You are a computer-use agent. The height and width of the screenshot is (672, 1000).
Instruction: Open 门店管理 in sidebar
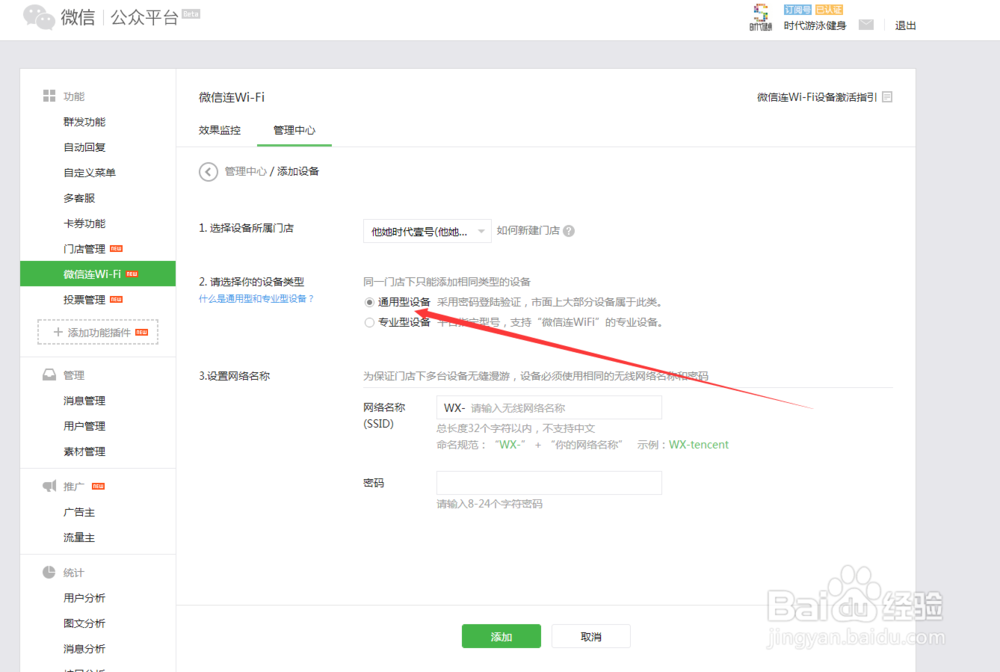click(84, 249)
